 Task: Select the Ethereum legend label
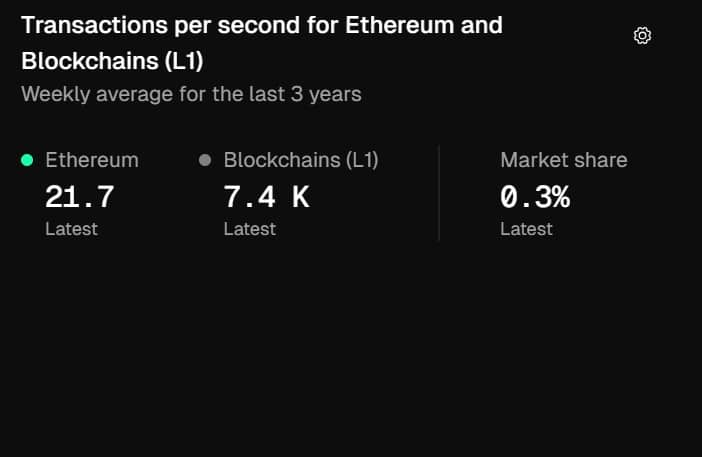click(92, 160)
